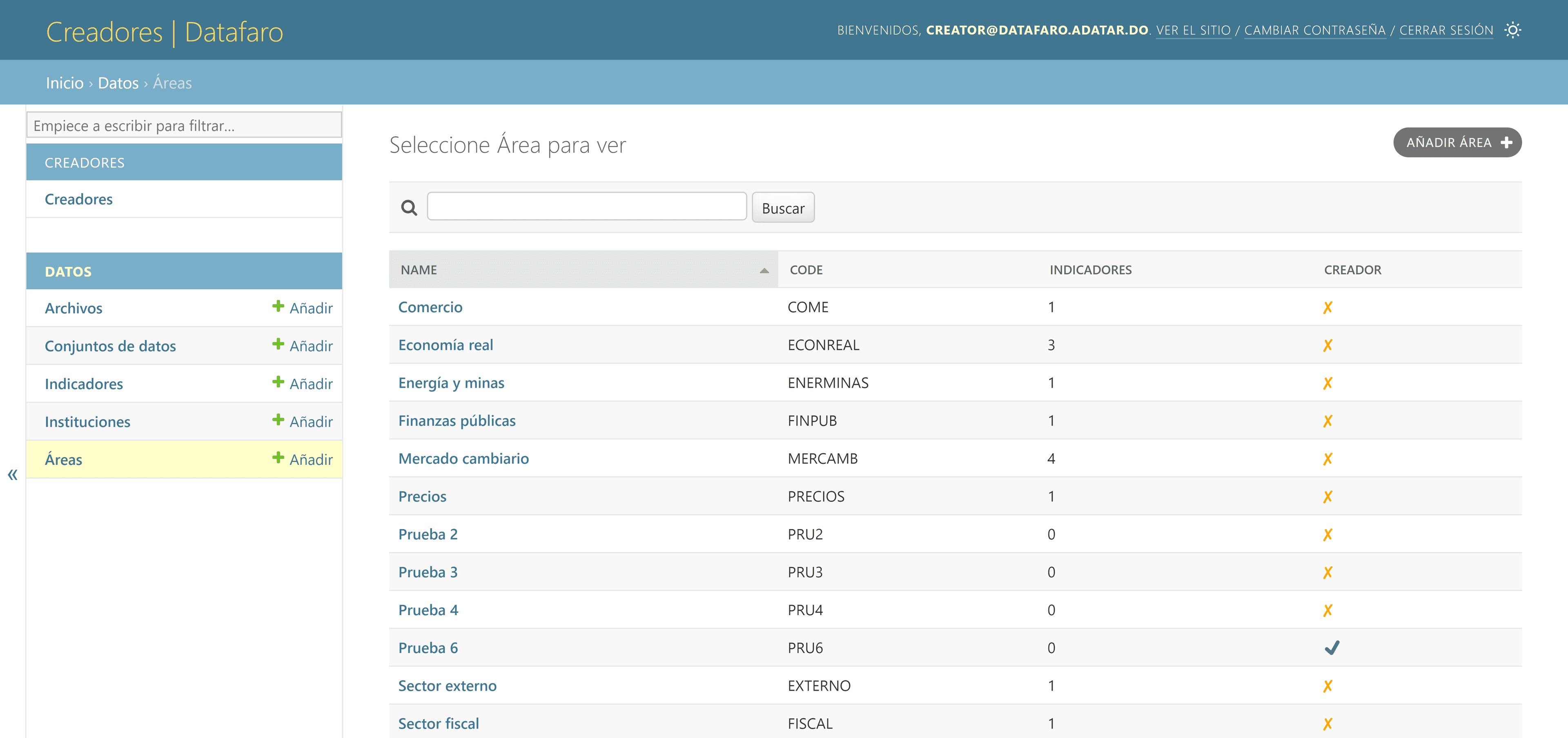Viewport: 1568px width, 738px height.
Task: Toggle sort order arrow on NAME column
Action: pos(764,271)
